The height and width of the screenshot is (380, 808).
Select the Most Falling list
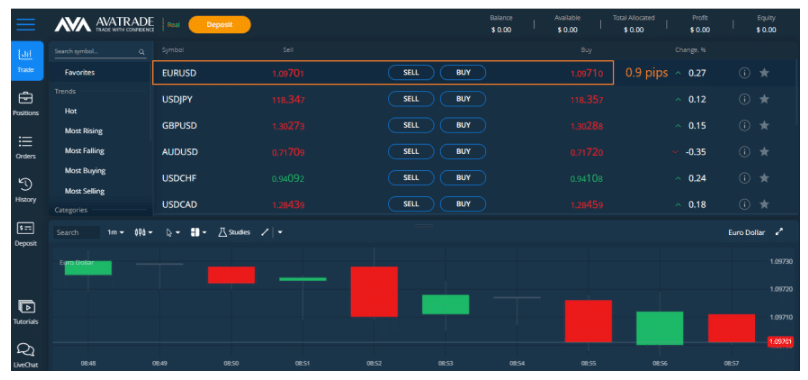point(85,151)
